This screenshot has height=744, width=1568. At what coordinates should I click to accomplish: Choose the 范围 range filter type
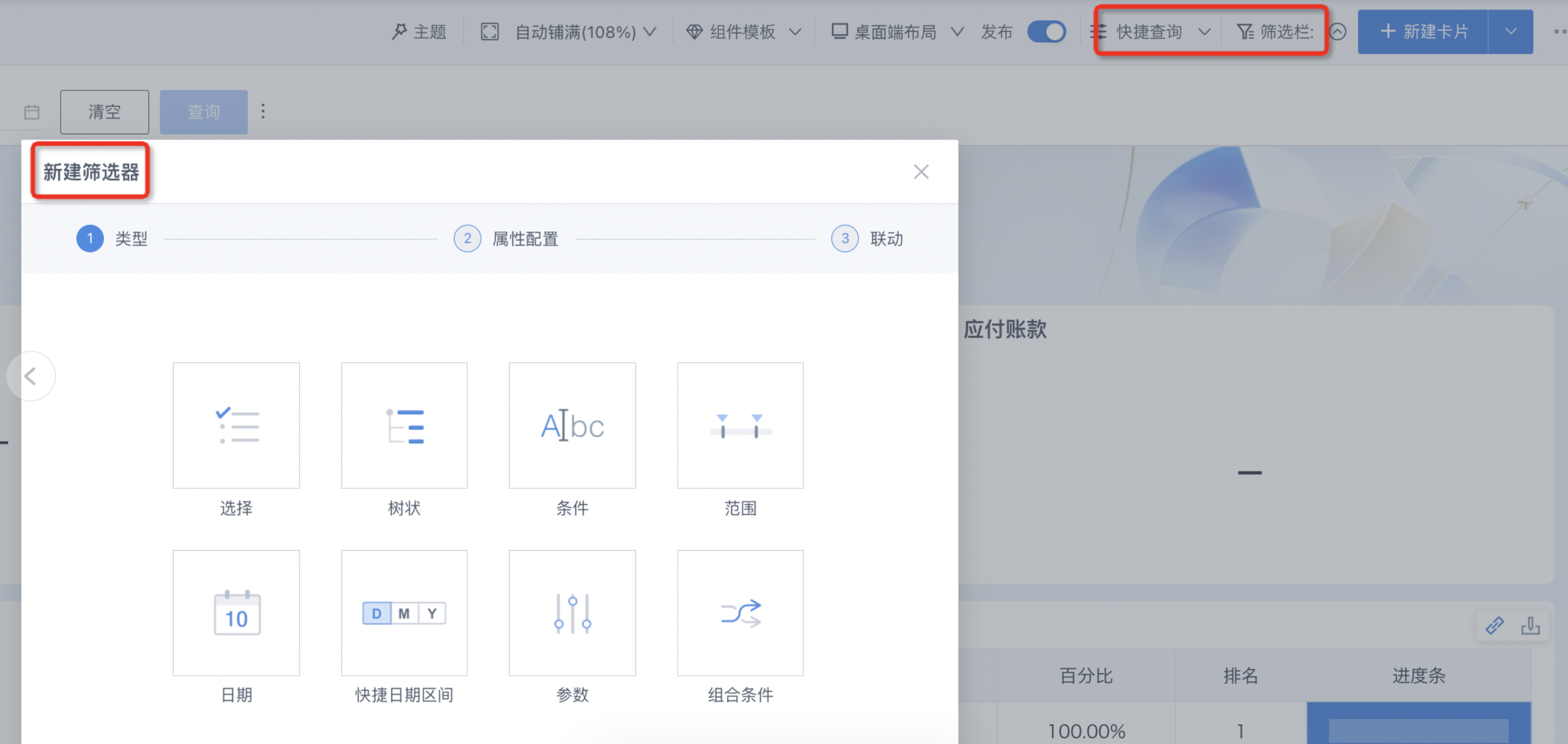[740, 425]
